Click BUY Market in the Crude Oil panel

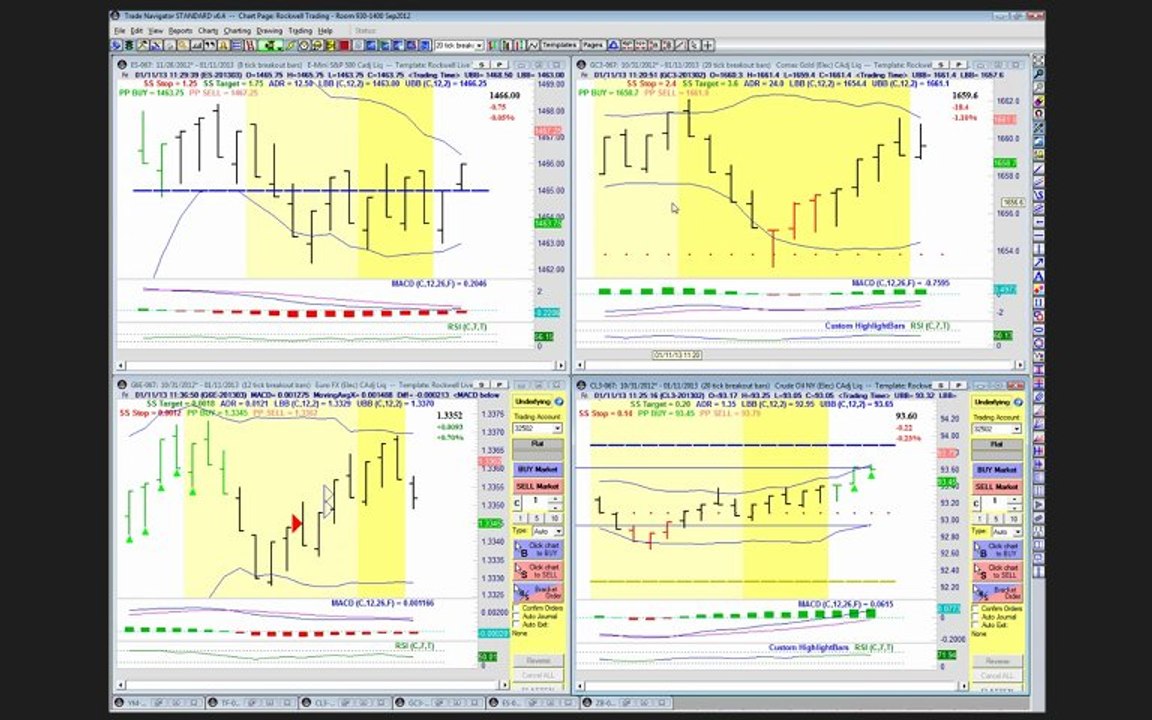coord(998,470)
